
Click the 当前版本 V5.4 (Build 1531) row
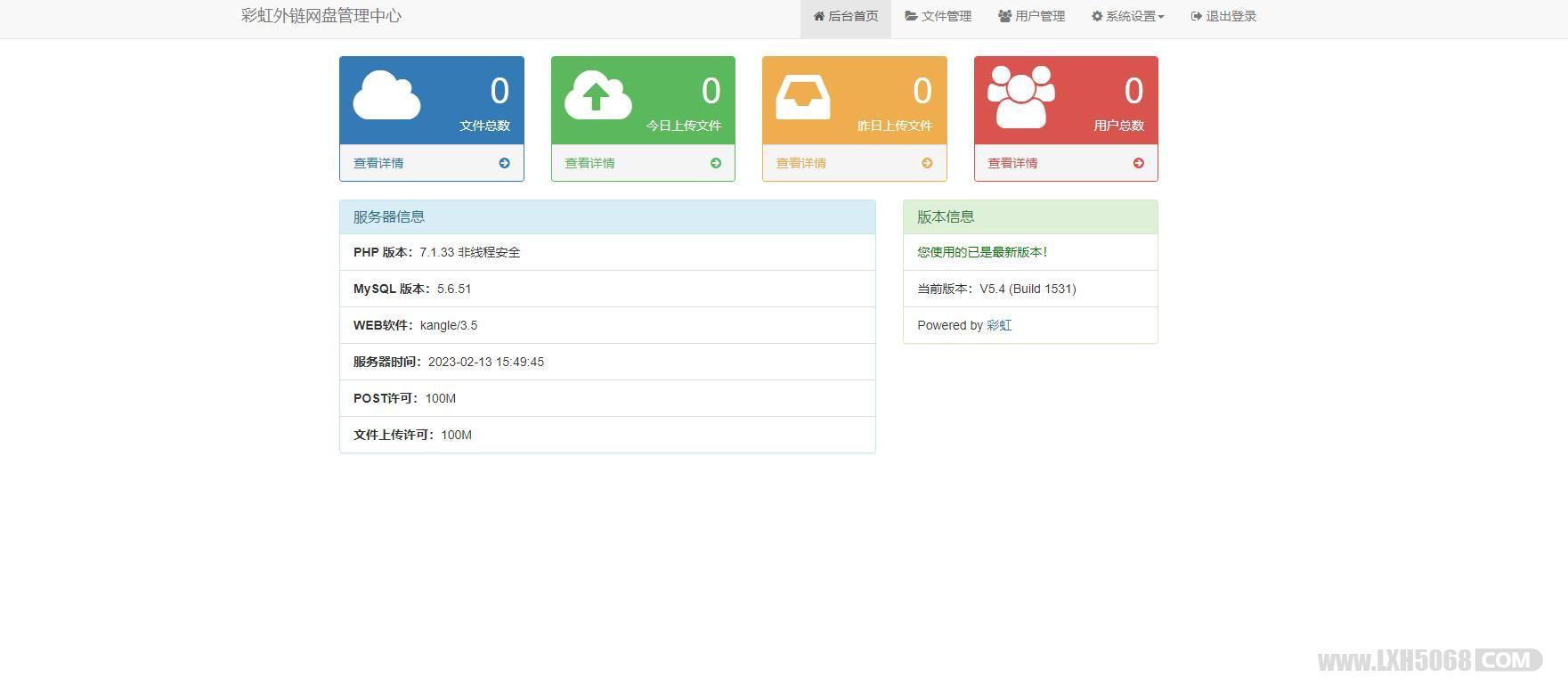tap(1030, 289)
